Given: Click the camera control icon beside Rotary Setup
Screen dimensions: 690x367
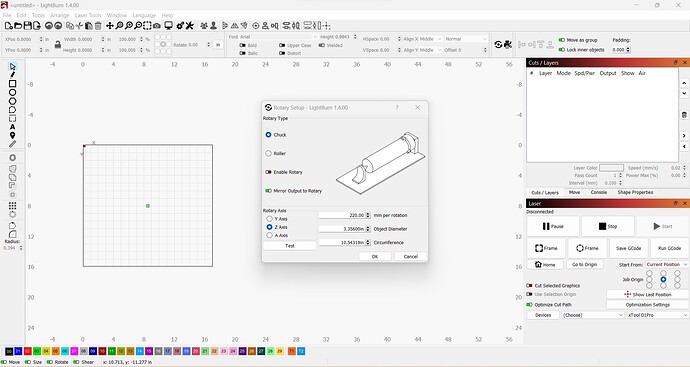Looking at the screenshot, I should pyautogui.click(x=508, y=44).
